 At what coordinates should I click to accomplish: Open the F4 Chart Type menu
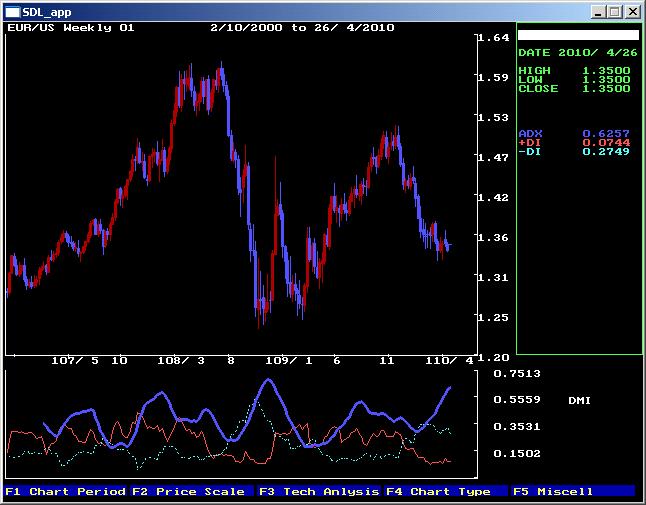pos(445,491)
